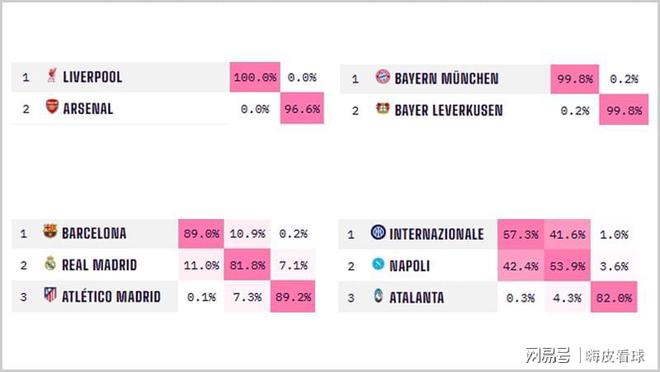Select the REAL MADRID team name
The height and width of the screenshot is (372, 660).
point(99,265)
